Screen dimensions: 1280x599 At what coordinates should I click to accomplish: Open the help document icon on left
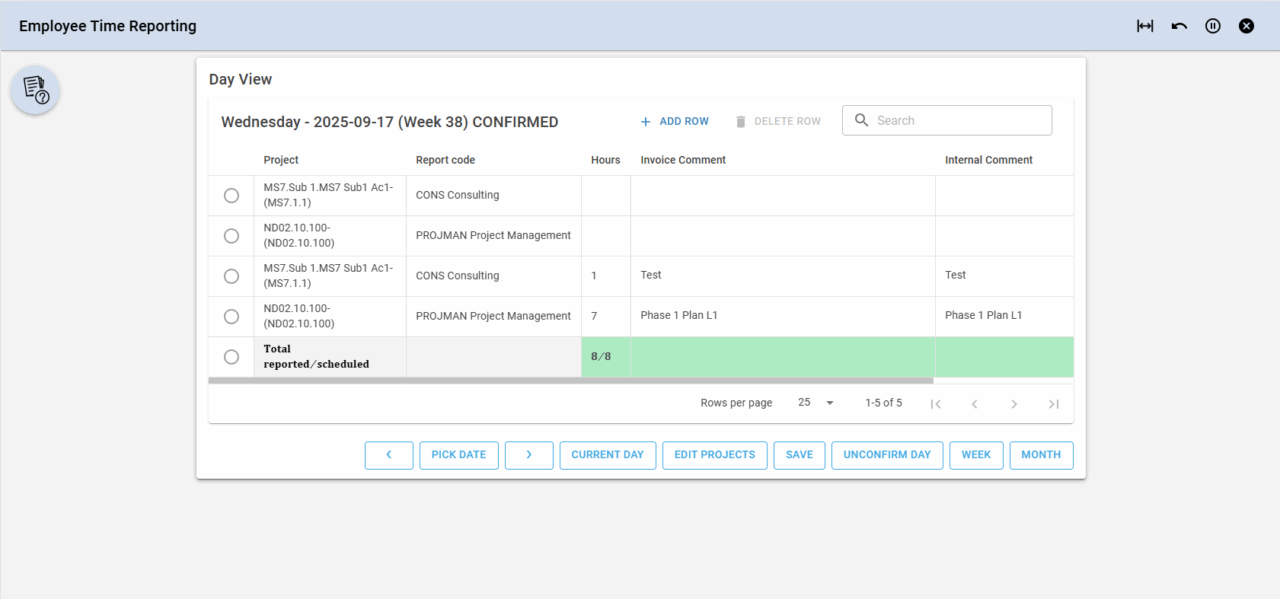(x=36, y=90)
